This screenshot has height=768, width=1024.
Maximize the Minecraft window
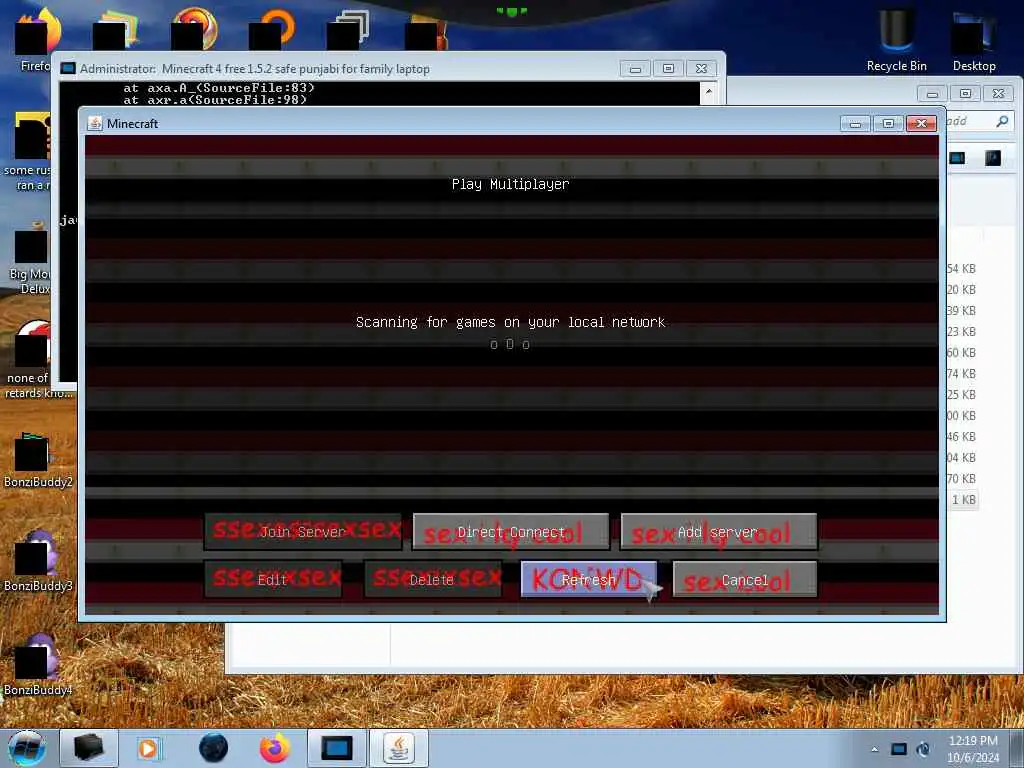coord(888,123)
